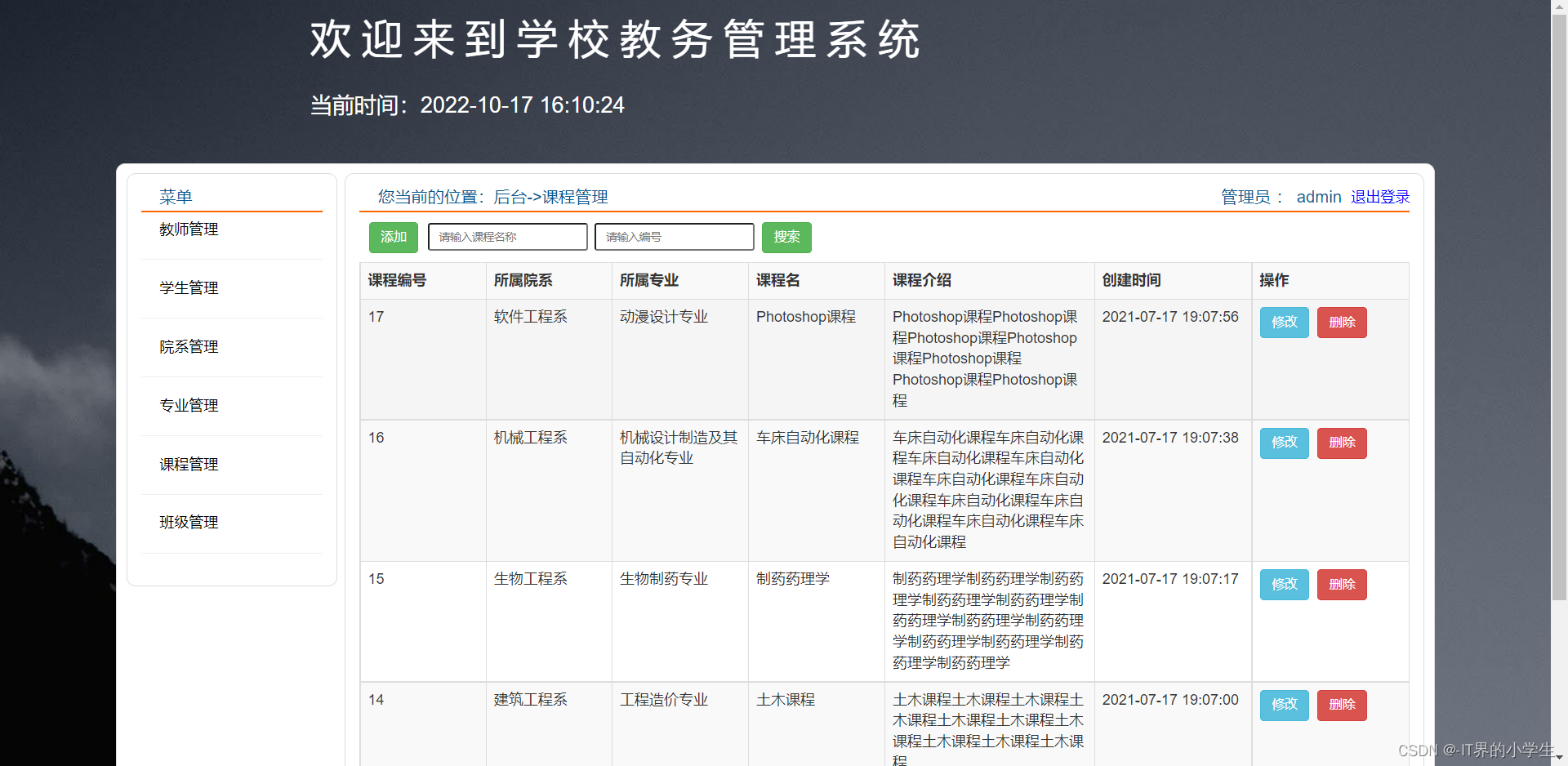Click the page's vertical scrollbar thumb

[x=1559, y=306]
